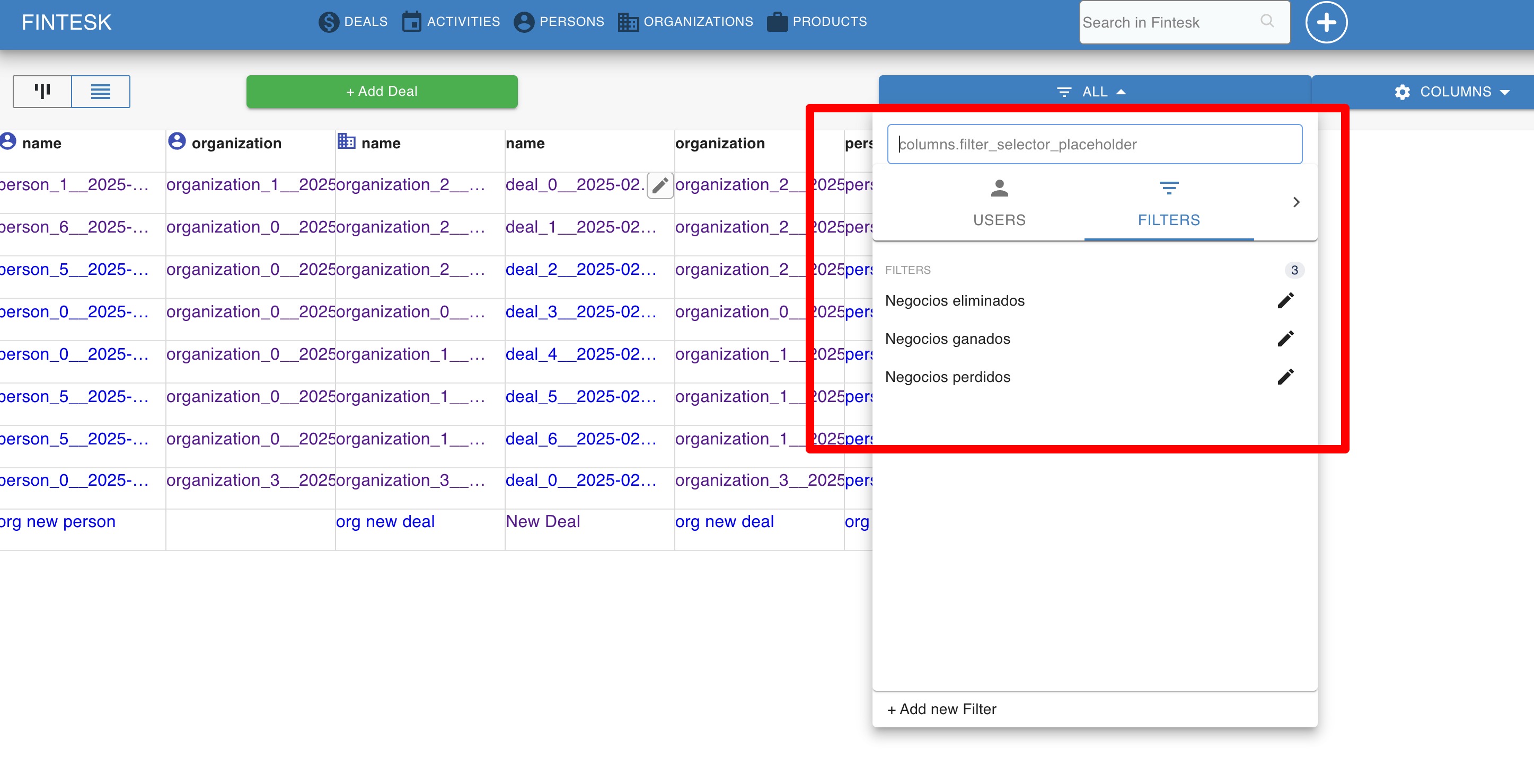The image size is (1534, 784).
Task: Open deal_5__2025-02 link
Action: (x=580, y=396)
